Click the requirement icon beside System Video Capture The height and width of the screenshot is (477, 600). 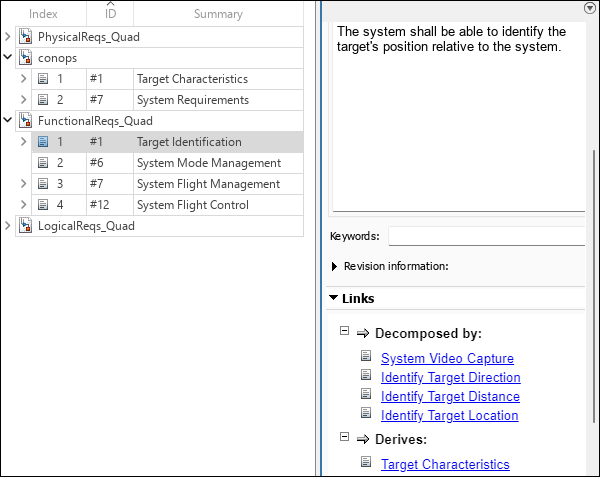click(366, 358)
